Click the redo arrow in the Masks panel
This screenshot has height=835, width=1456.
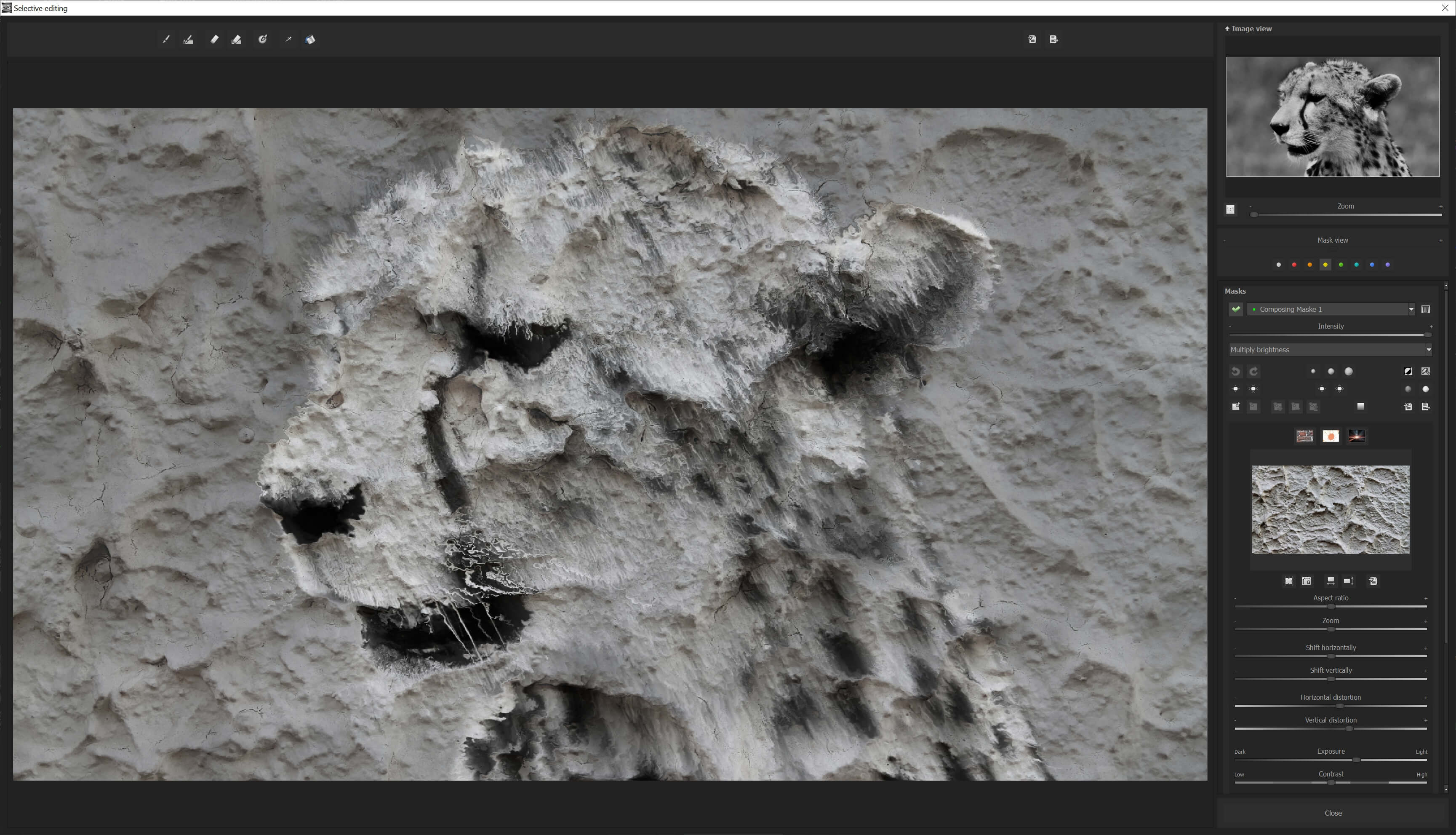pyautogui.click(x=1254, y=372)
